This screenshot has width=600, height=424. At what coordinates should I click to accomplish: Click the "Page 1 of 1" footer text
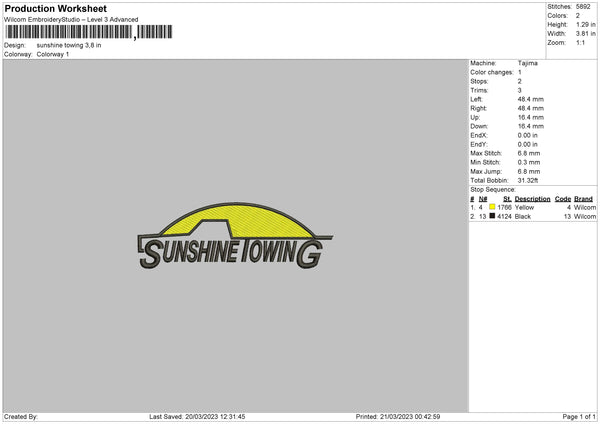click(x=579, y=417)
